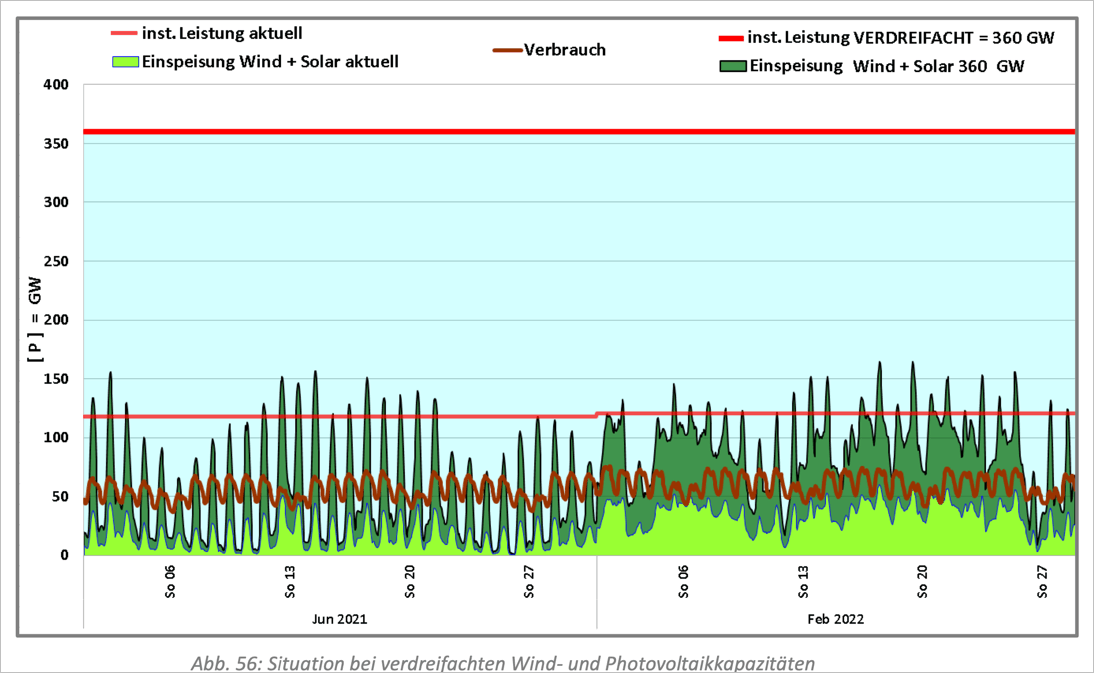Screen dimensions: 1094x673
Task: Click the y-axis value 350
Action: (x=56, y=144)
